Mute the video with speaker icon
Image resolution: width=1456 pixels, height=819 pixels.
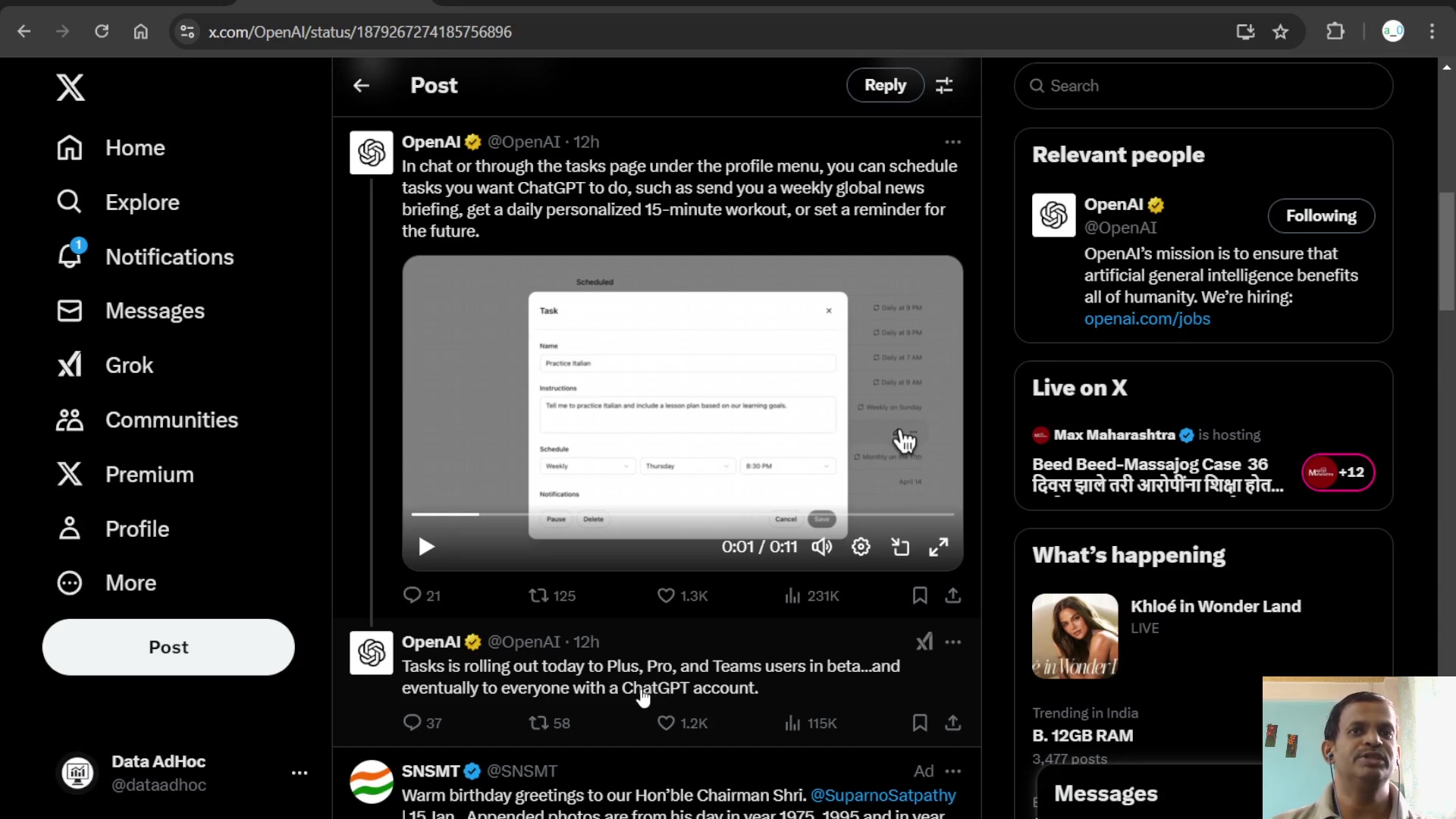point(822,547)
